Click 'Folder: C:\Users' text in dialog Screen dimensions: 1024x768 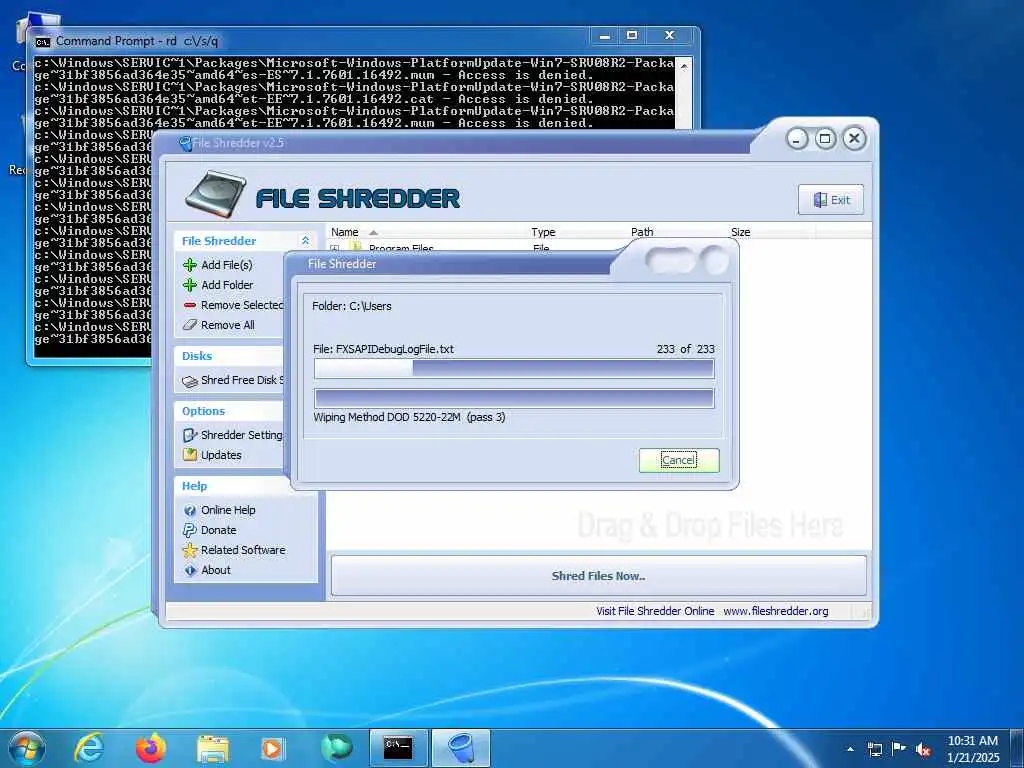click(351, 306)
